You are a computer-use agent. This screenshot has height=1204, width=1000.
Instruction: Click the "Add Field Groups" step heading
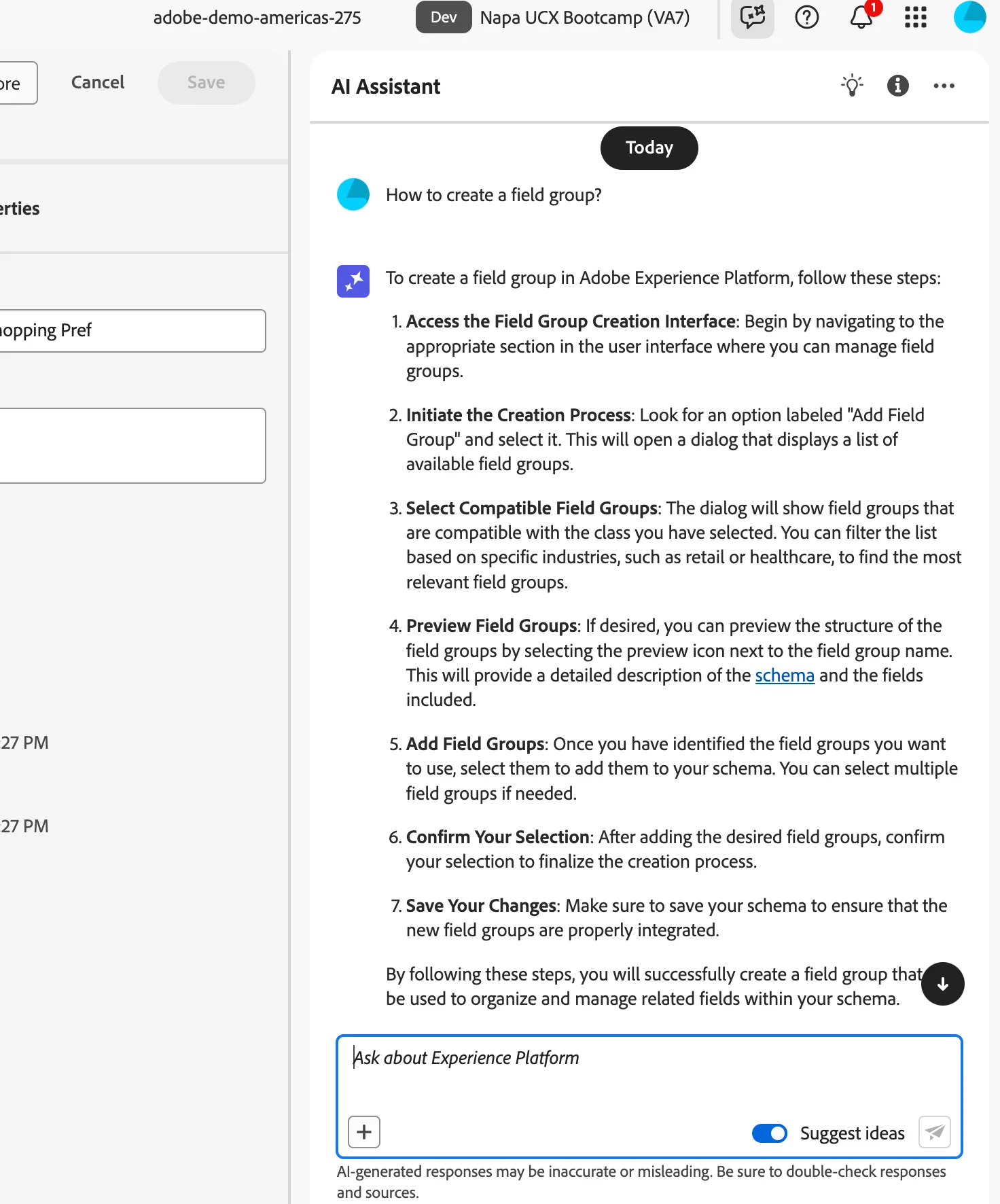[476, 744]
